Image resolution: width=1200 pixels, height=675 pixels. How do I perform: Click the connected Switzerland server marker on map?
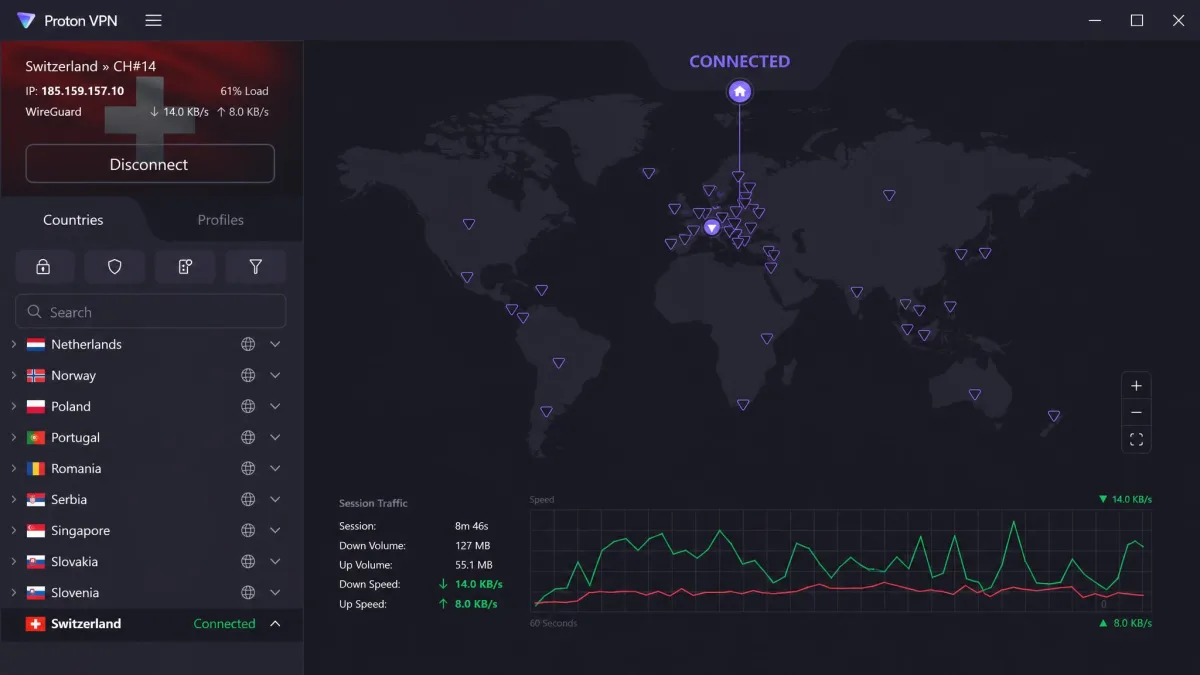pyautogui.click(x=712, y=227)
